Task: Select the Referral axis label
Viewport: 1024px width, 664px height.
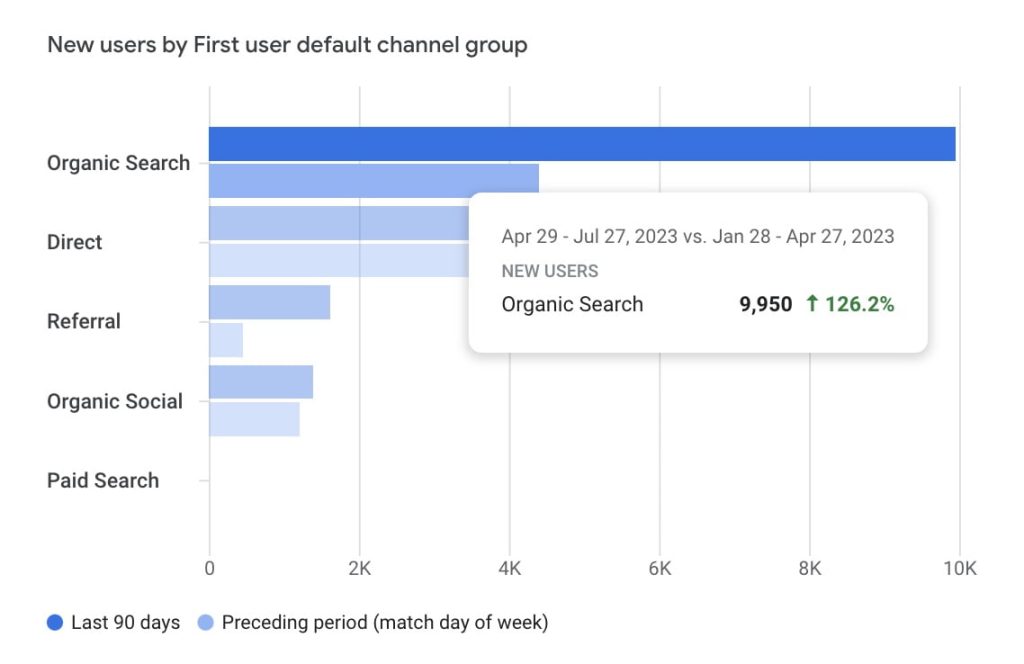Action: coord(84,321)
